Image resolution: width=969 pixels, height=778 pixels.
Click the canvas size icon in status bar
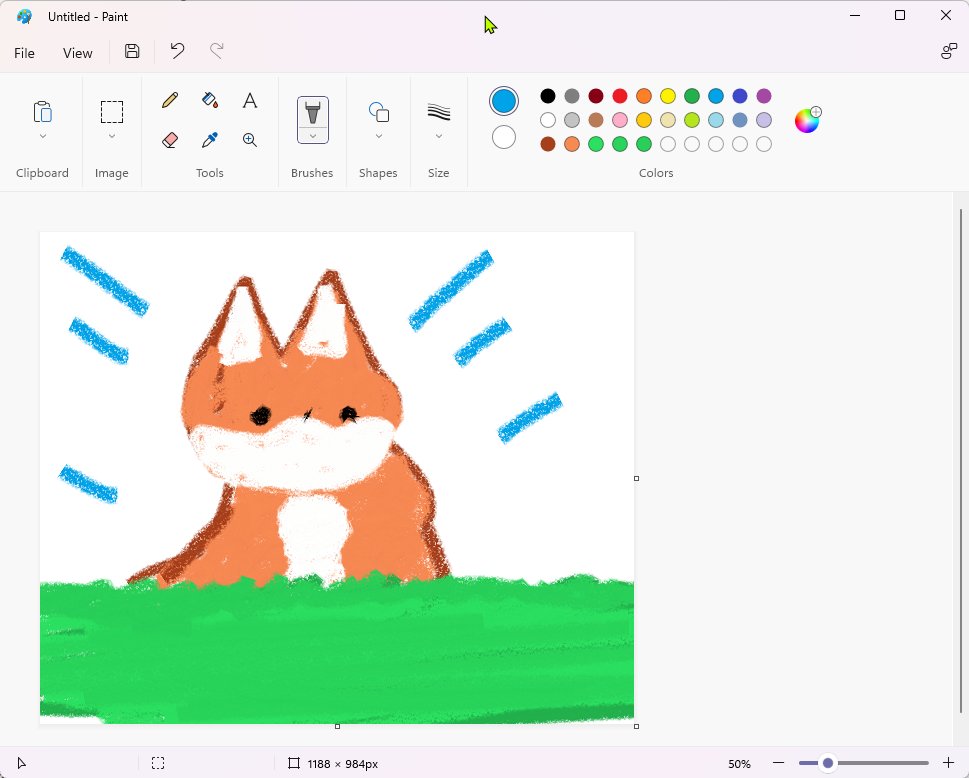[294, 763]
